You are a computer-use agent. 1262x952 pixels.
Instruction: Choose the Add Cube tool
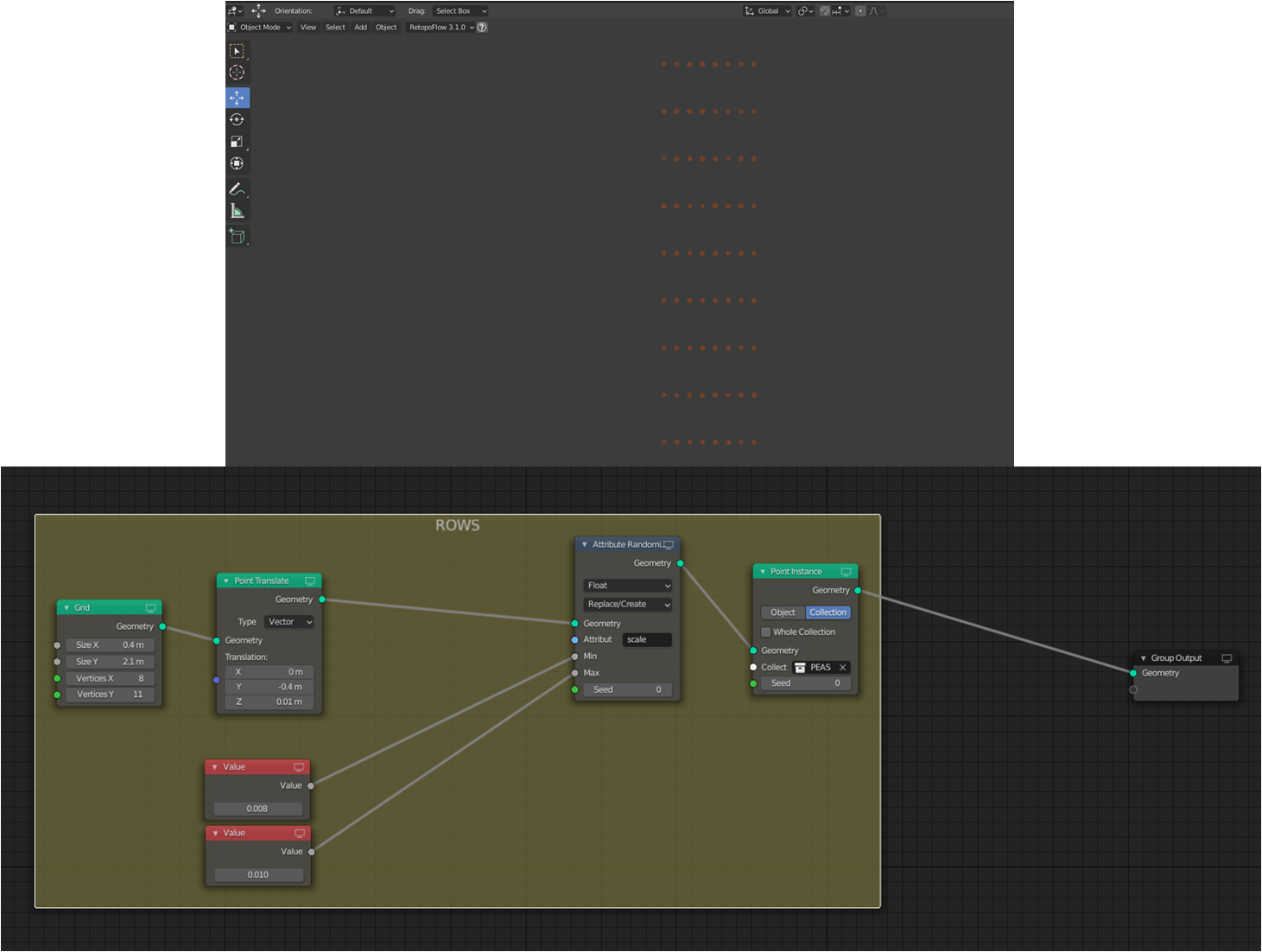coord(238,236)
